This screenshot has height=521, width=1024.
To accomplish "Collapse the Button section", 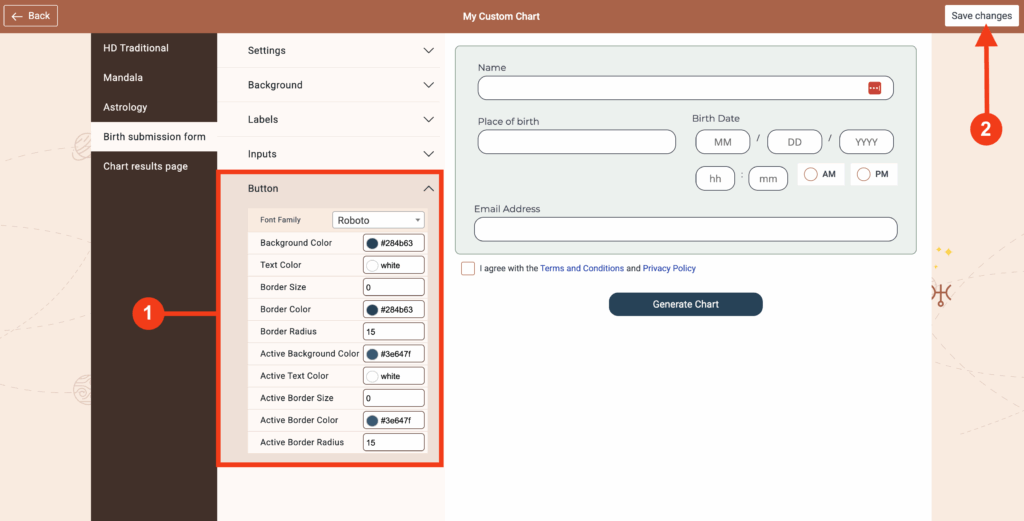I will [428, 188].
